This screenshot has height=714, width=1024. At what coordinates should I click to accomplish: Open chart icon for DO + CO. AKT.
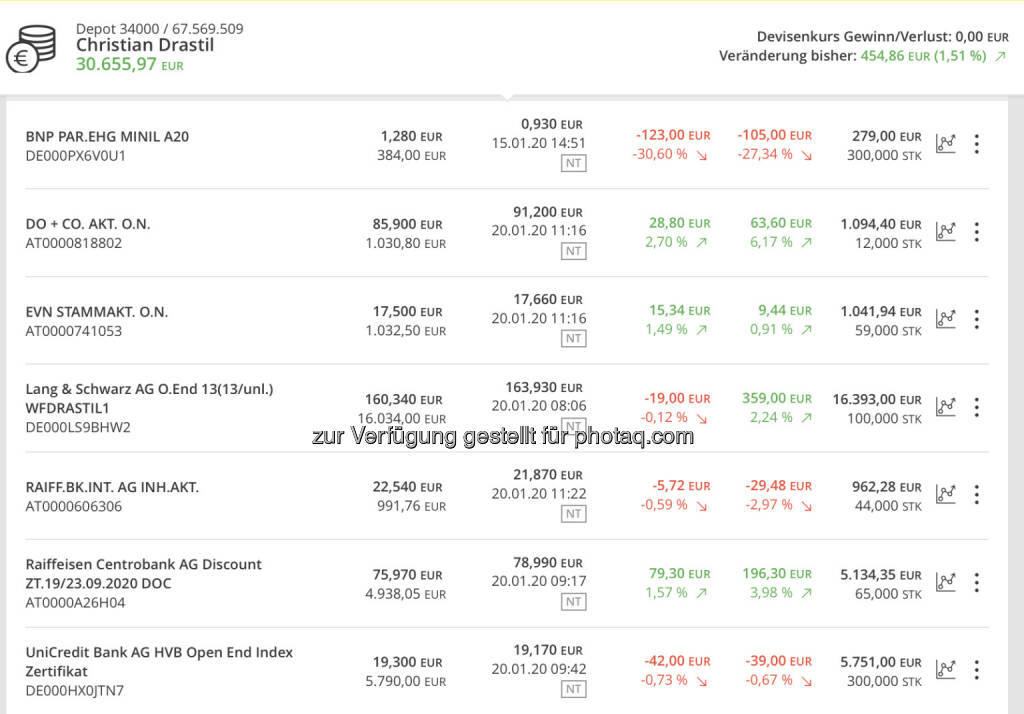(945, 232)
